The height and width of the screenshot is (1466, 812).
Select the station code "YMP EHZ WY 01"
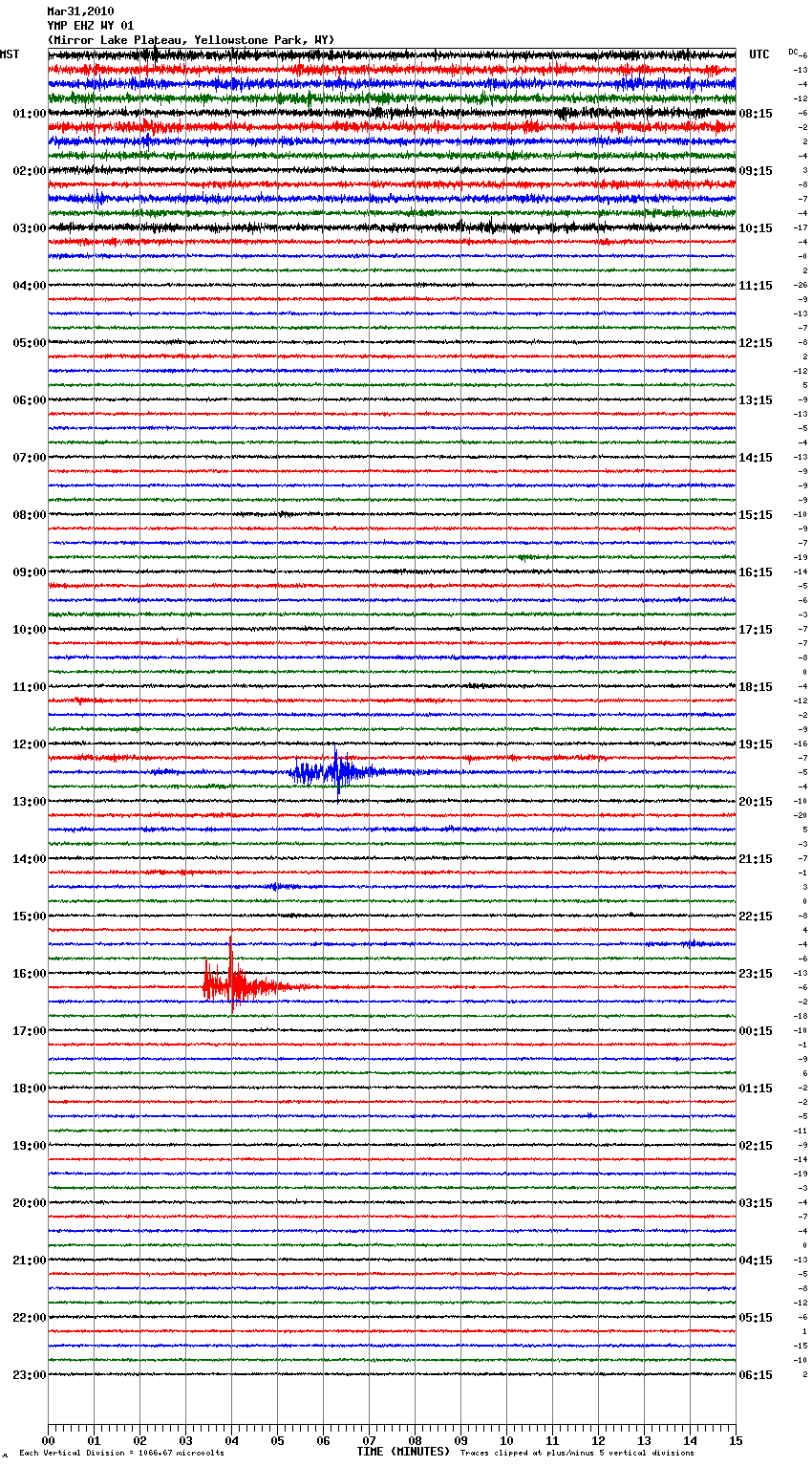point(91,26)
